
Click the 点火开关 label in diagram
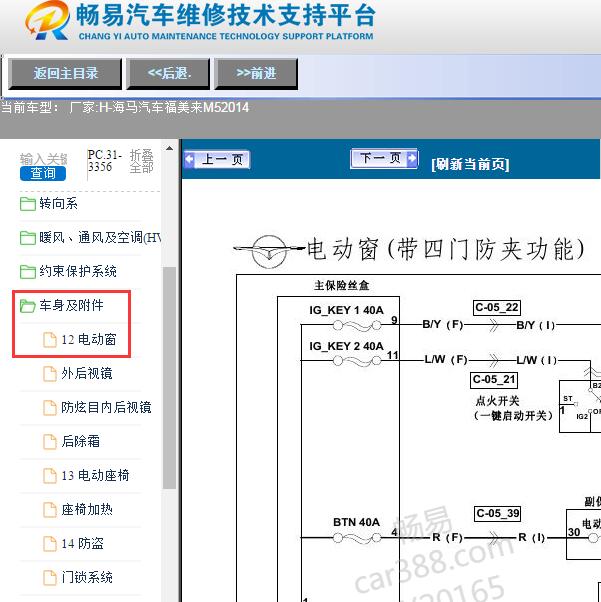pyautogui.click(x=497, y=401)
